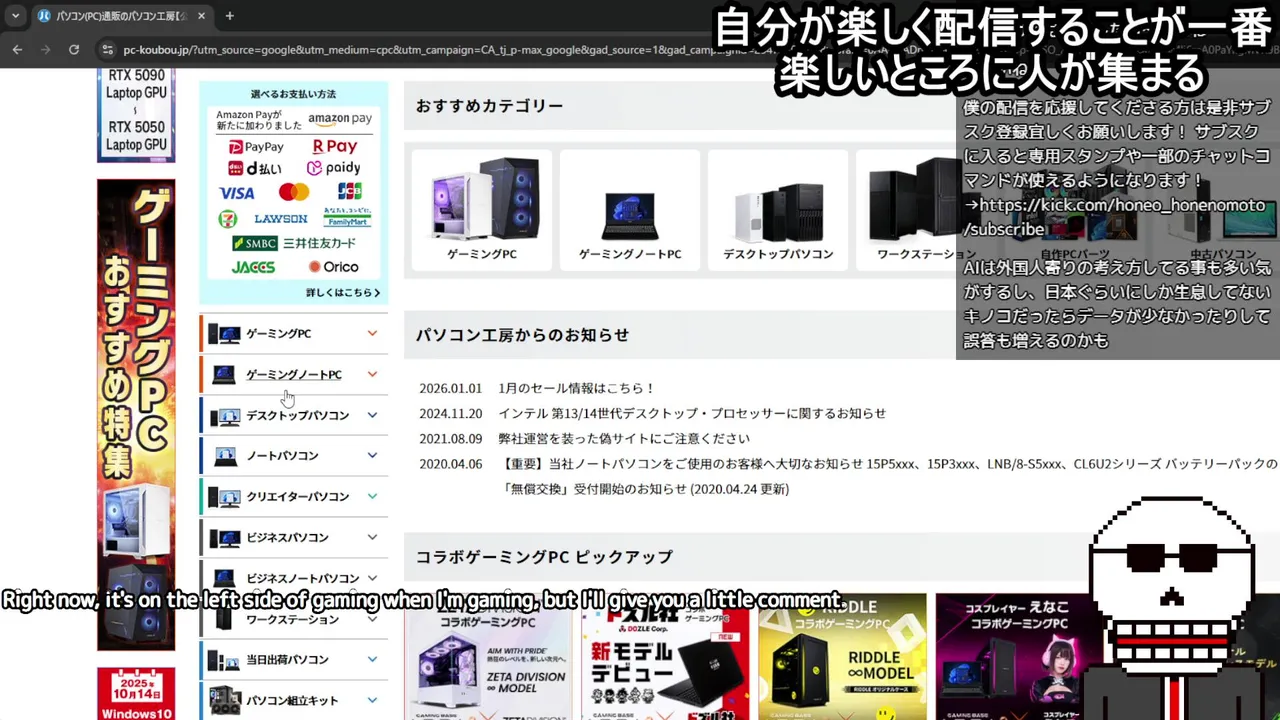Click the おすすめカテゴリー heading

(x=490, y=105)
